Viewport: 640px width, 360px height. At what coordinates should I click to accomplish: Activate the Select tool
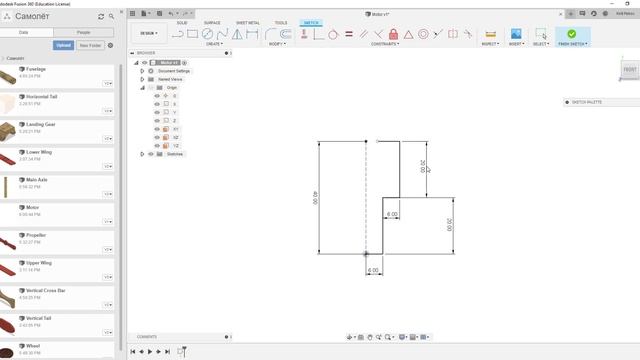tap(541, 34)
